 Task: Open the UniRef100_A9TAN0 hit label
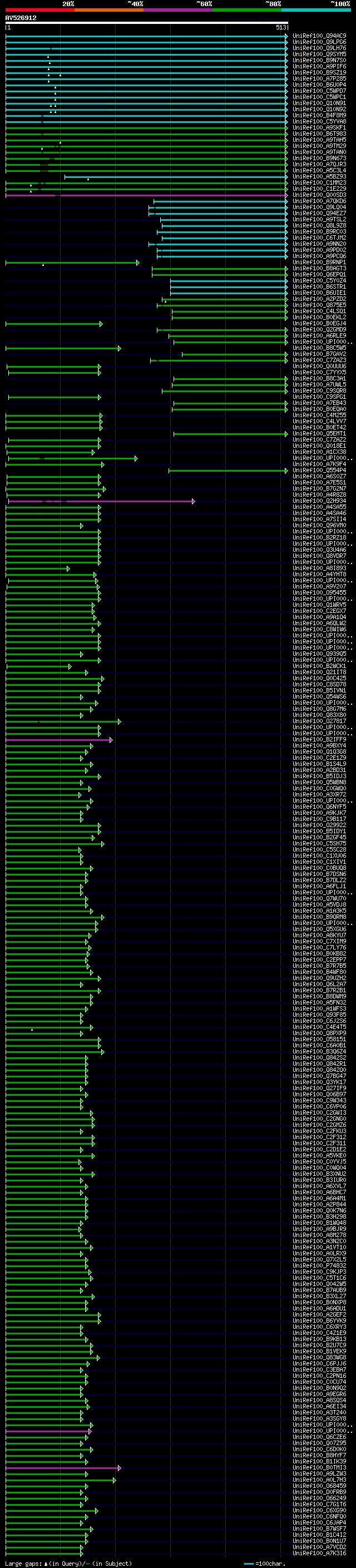[319, 152]
